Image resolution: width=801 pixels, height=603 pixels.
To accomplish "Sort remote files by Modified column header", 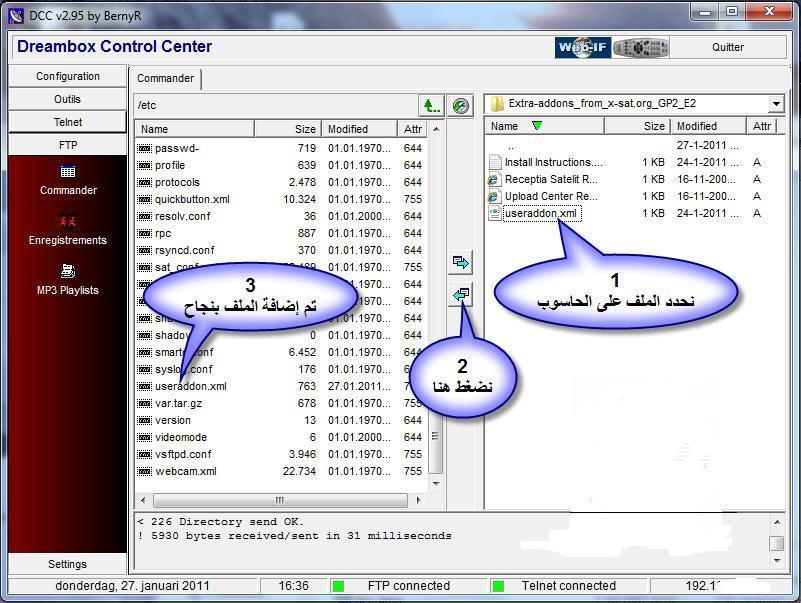I will point(359,129).
